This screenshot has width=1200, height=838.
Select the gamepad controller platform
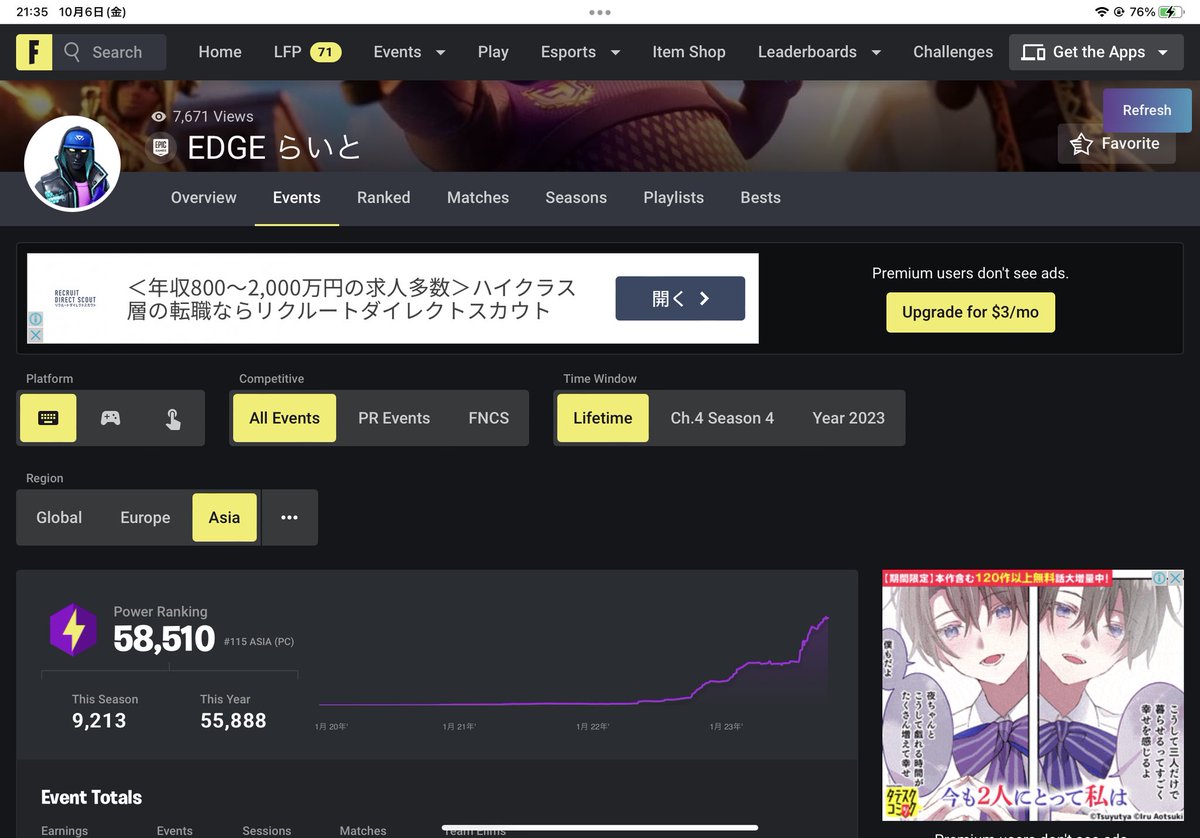click(110, 418)
